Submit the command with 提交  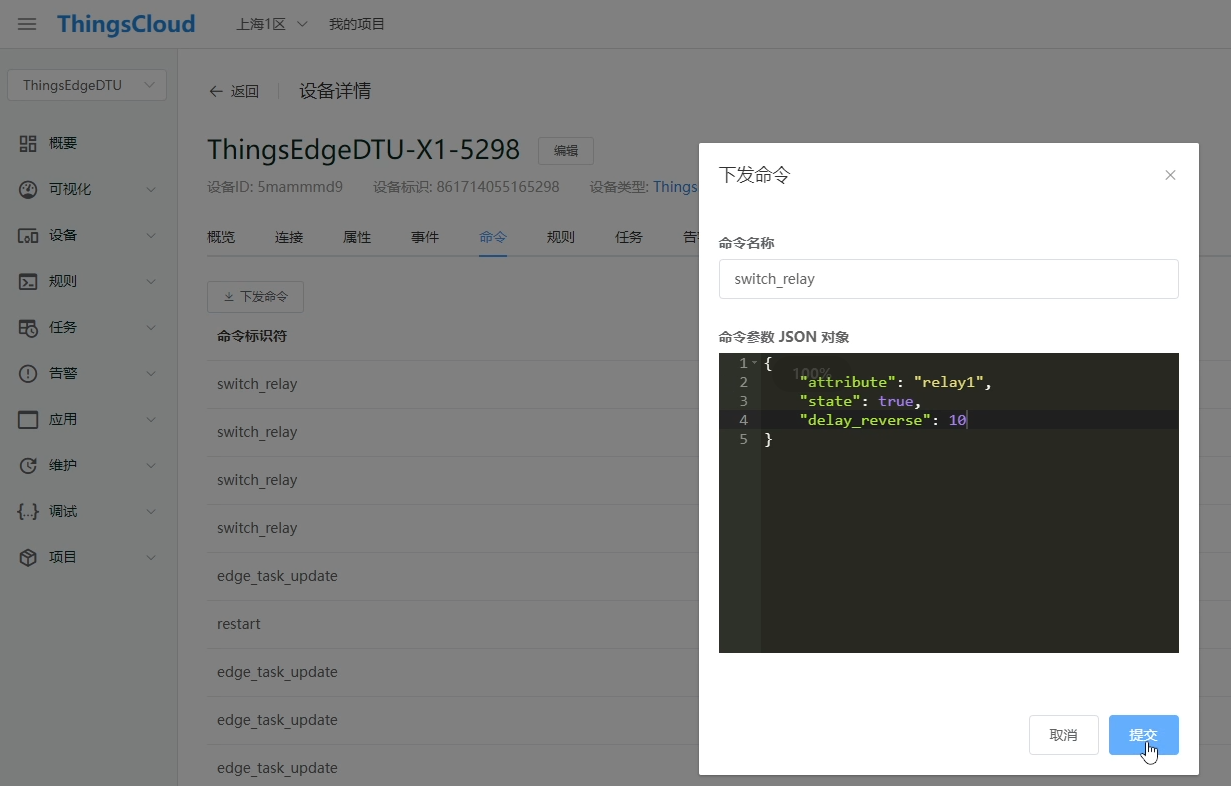[1144, 735]
